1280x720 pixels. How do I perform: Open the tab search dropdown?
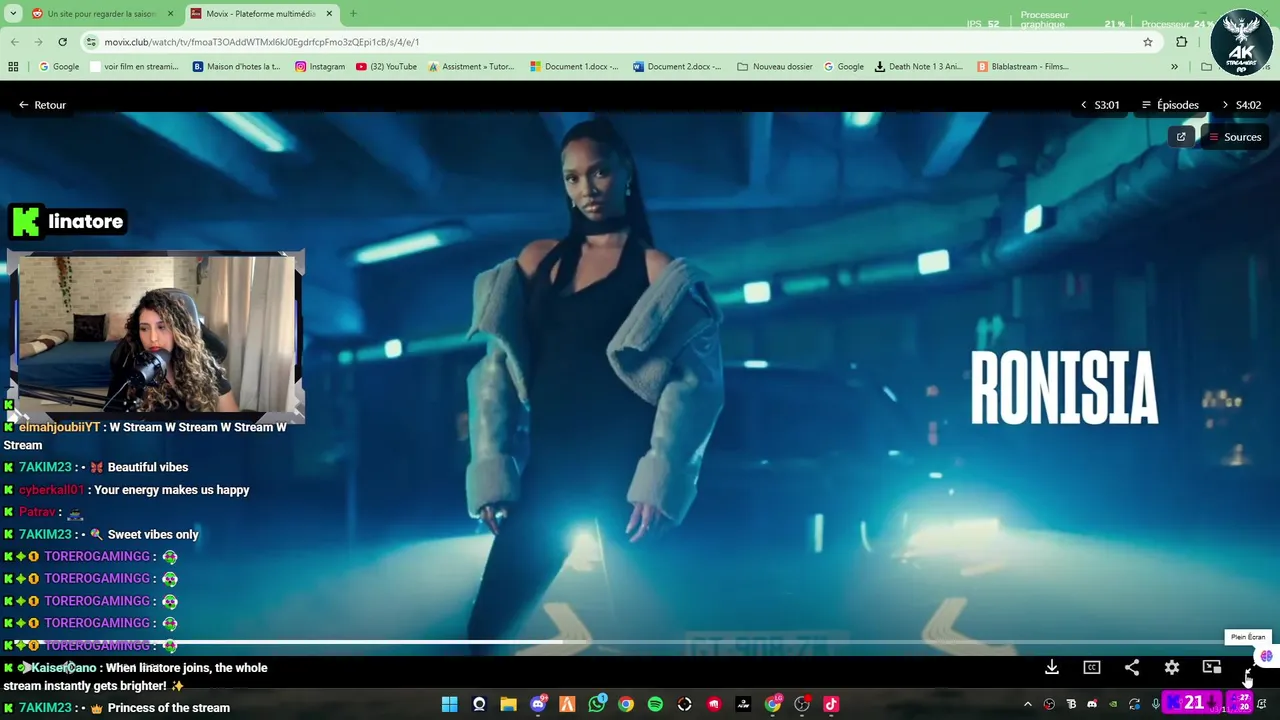13,14
